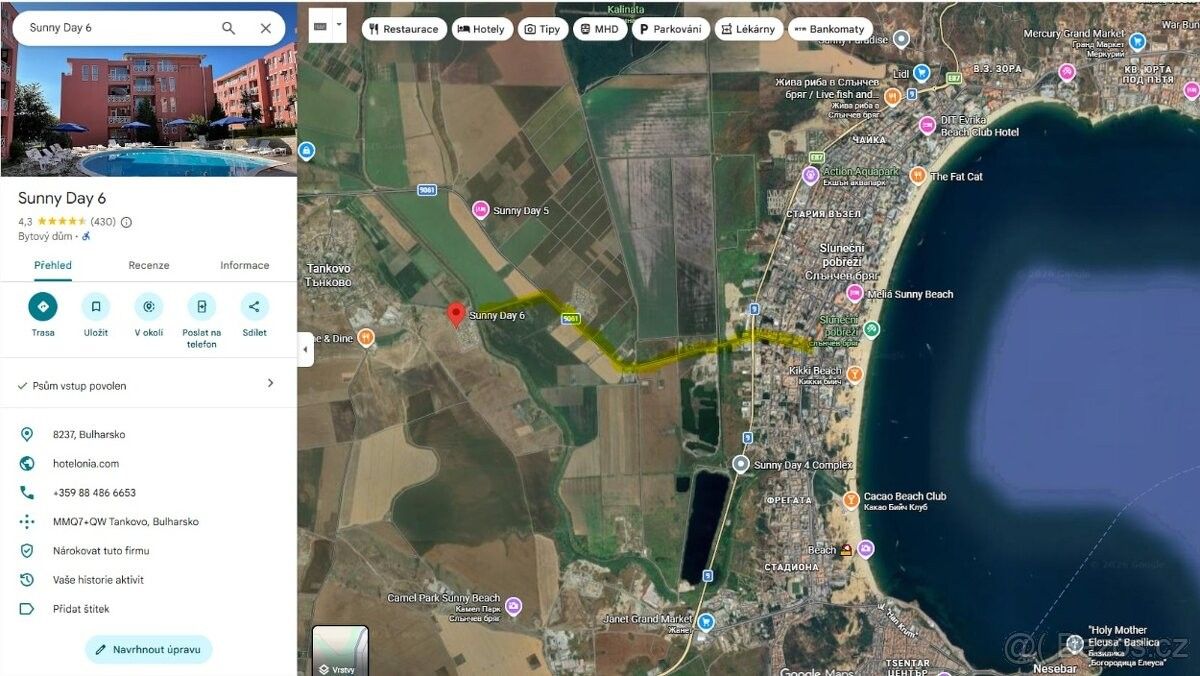Image resolution: width=1200 pixels, height=676 pixels.
Task: Click the Kikki Beach marker
Action: click(855, 373)
